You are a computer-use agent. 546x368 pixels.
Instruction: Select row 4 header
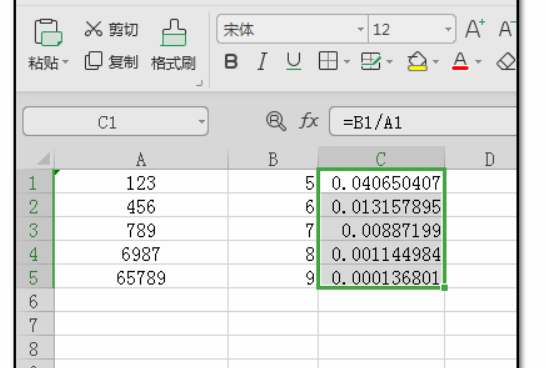(35, 253)
